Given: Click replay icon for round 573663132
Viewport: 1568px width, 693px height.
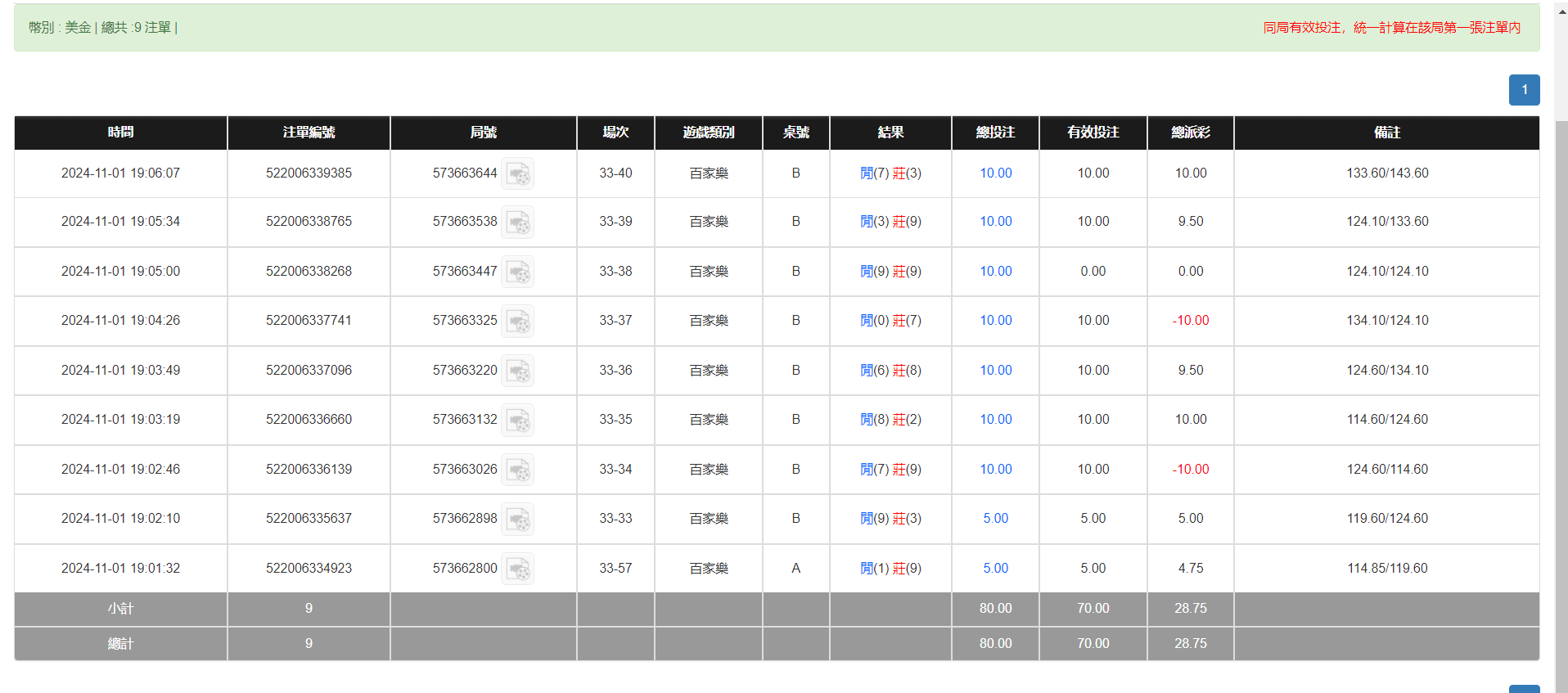Looking at the screenshot, I should pyautogui.click(x=517, y=421).
